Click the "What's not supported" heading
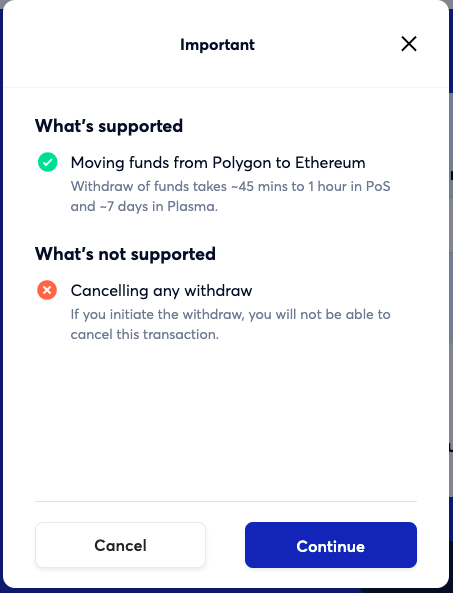 [x=125, y=253]
